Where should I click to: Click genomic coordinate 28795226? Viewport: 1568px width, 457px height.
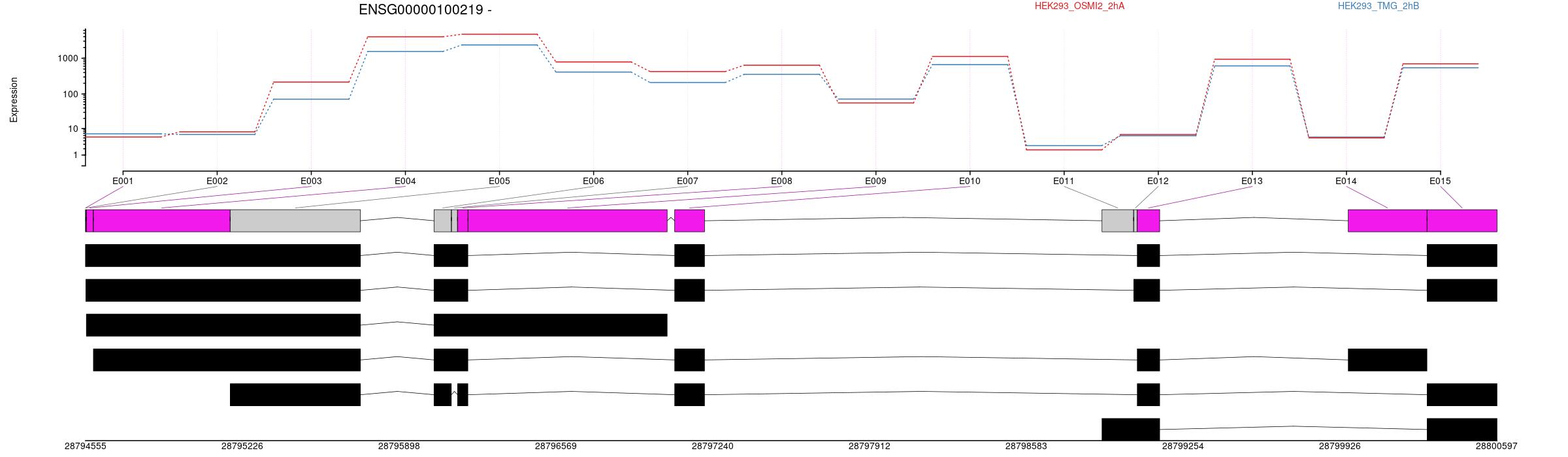click(242, 447)
